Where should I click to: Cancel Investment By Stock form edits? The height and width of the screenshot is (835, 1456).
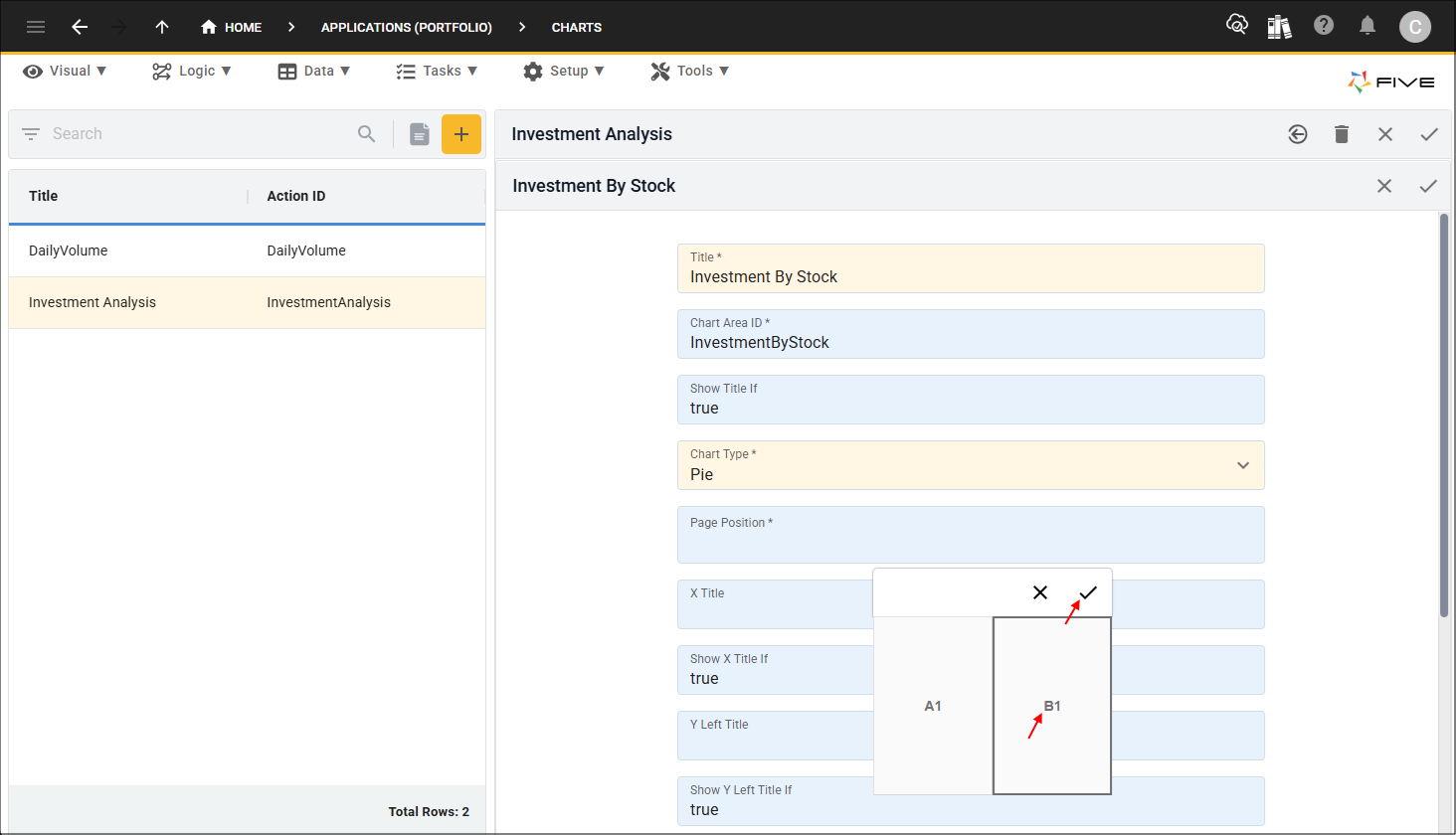point(1383,186)
